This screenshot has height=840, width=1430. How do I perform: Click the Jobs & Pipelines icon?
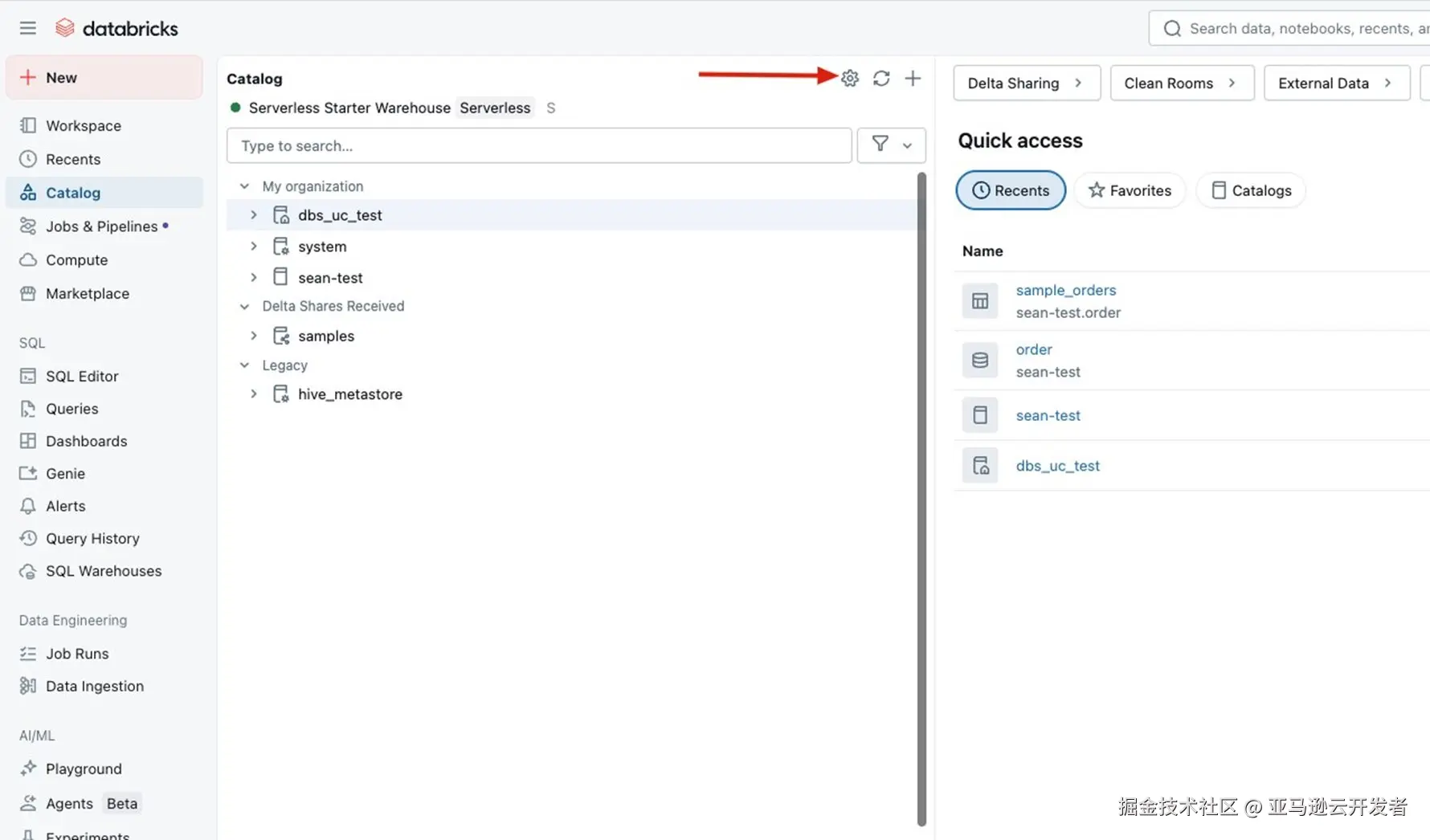[28, 226]
